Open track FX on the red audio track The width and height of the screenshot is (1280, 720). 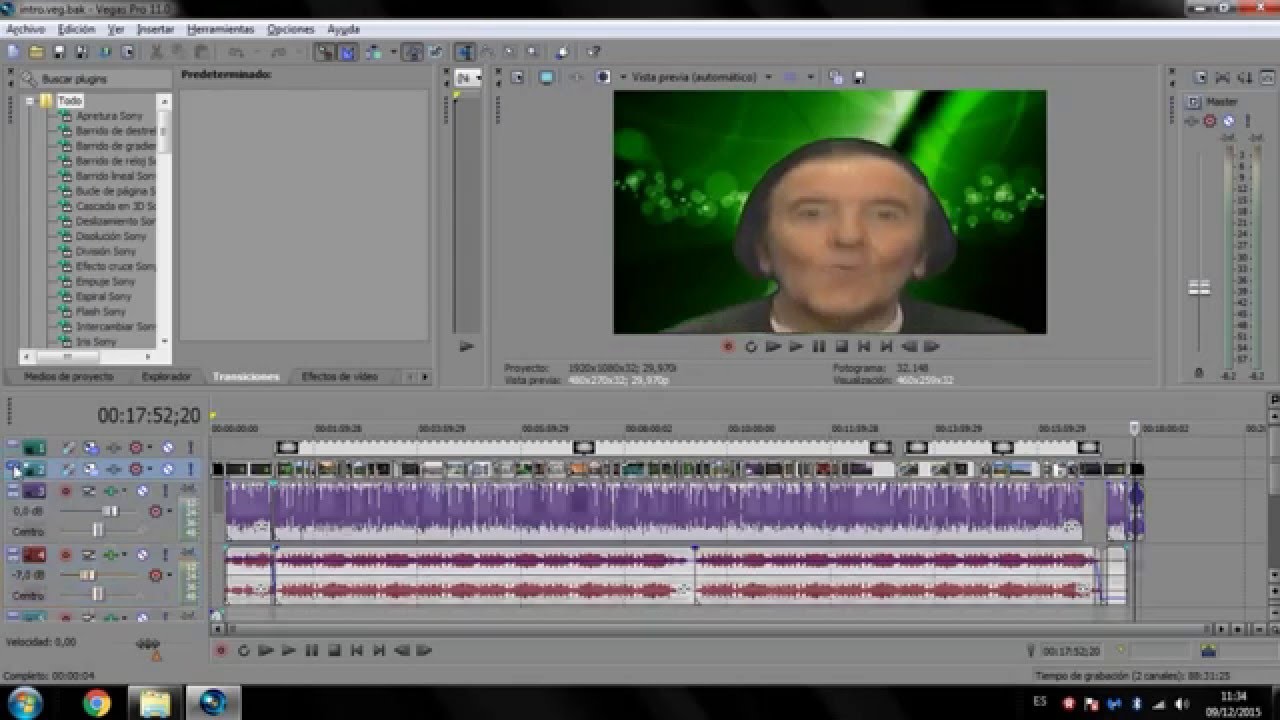pyautogui.click(x=111, y=555)
